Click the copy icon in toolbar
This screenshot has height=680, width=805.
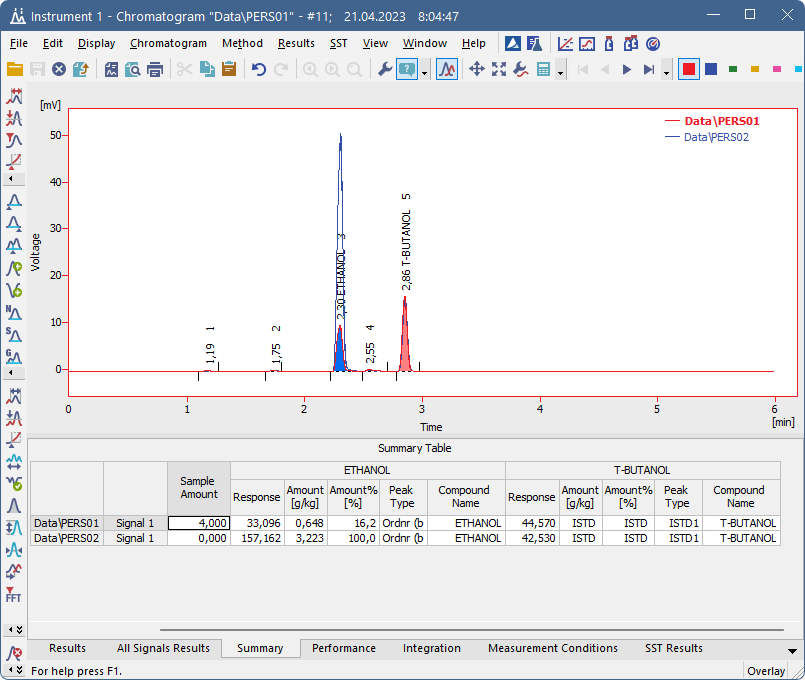[x=207, y=69]
